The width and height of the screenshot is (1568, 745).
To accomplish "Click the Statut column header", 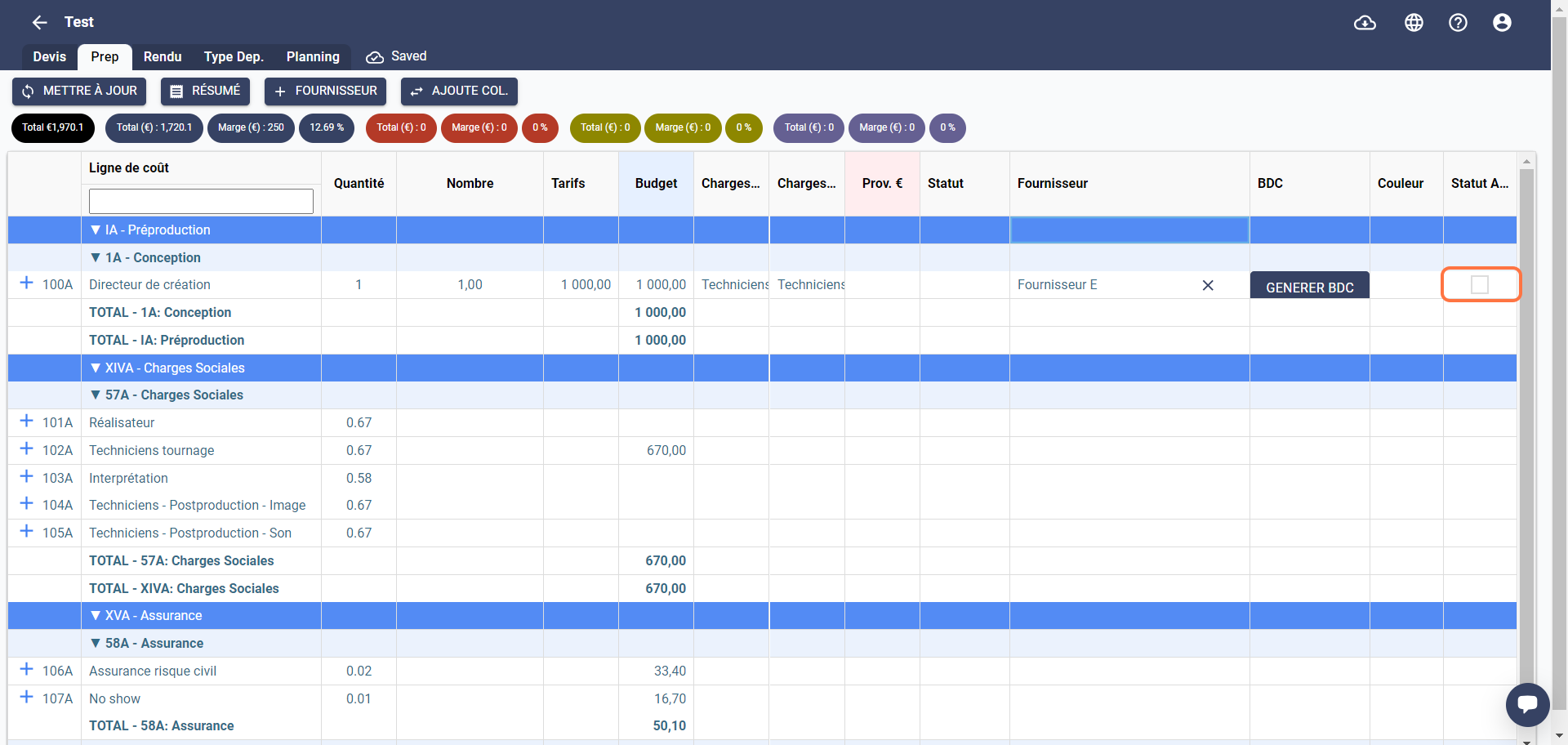I will [x=964, y=184].
